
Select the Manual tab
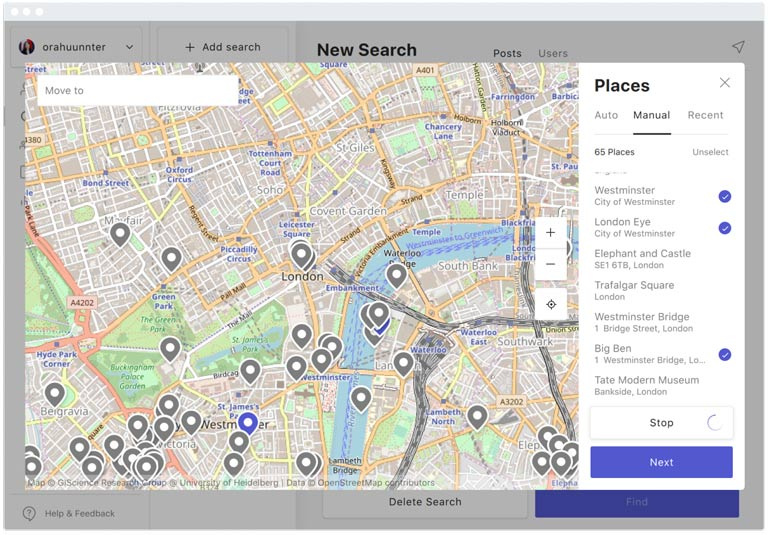click(652, 115)
